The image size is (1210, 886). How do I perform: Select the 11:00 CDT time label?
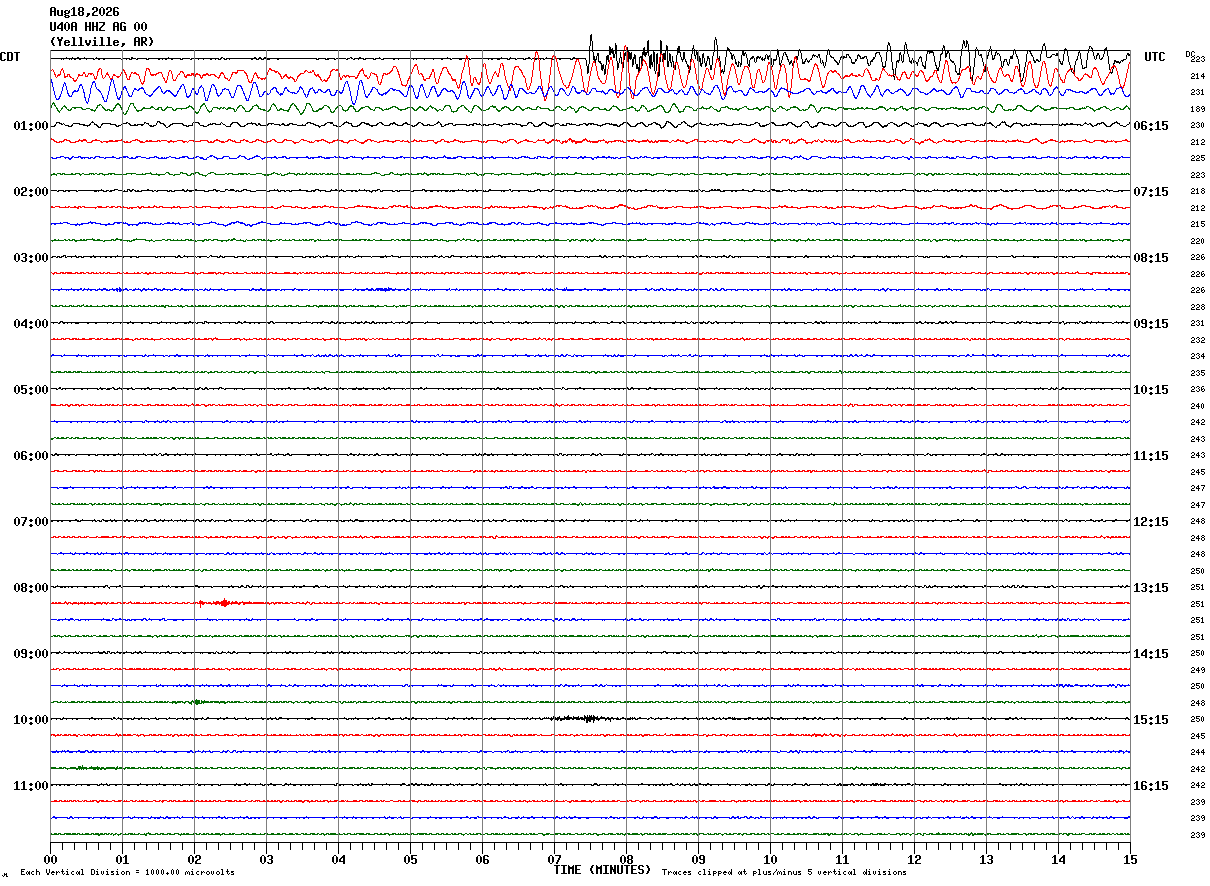(31, 786)
